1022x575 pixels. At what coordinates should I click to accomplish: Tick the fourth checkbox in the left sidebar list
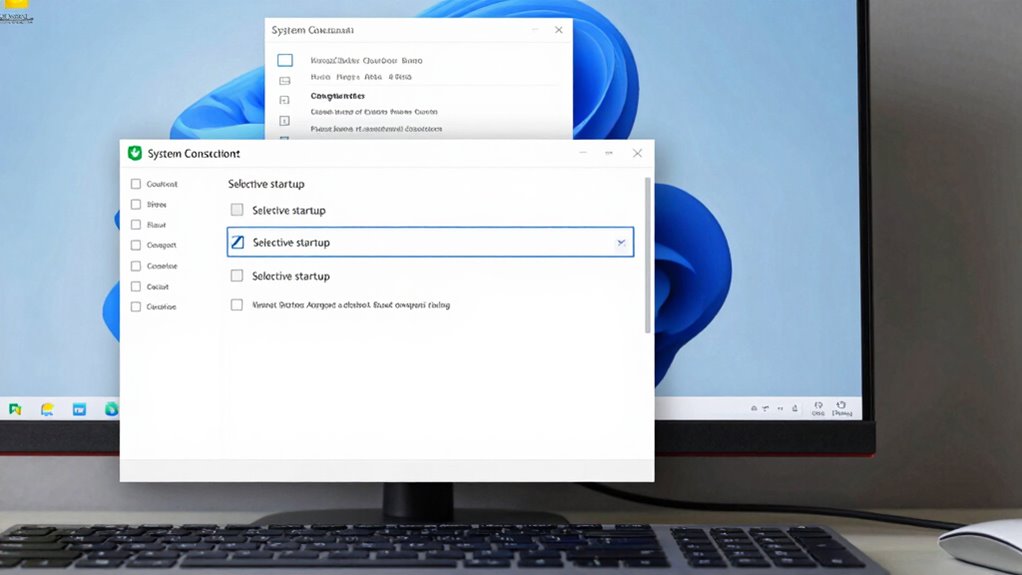coord(136,245)
